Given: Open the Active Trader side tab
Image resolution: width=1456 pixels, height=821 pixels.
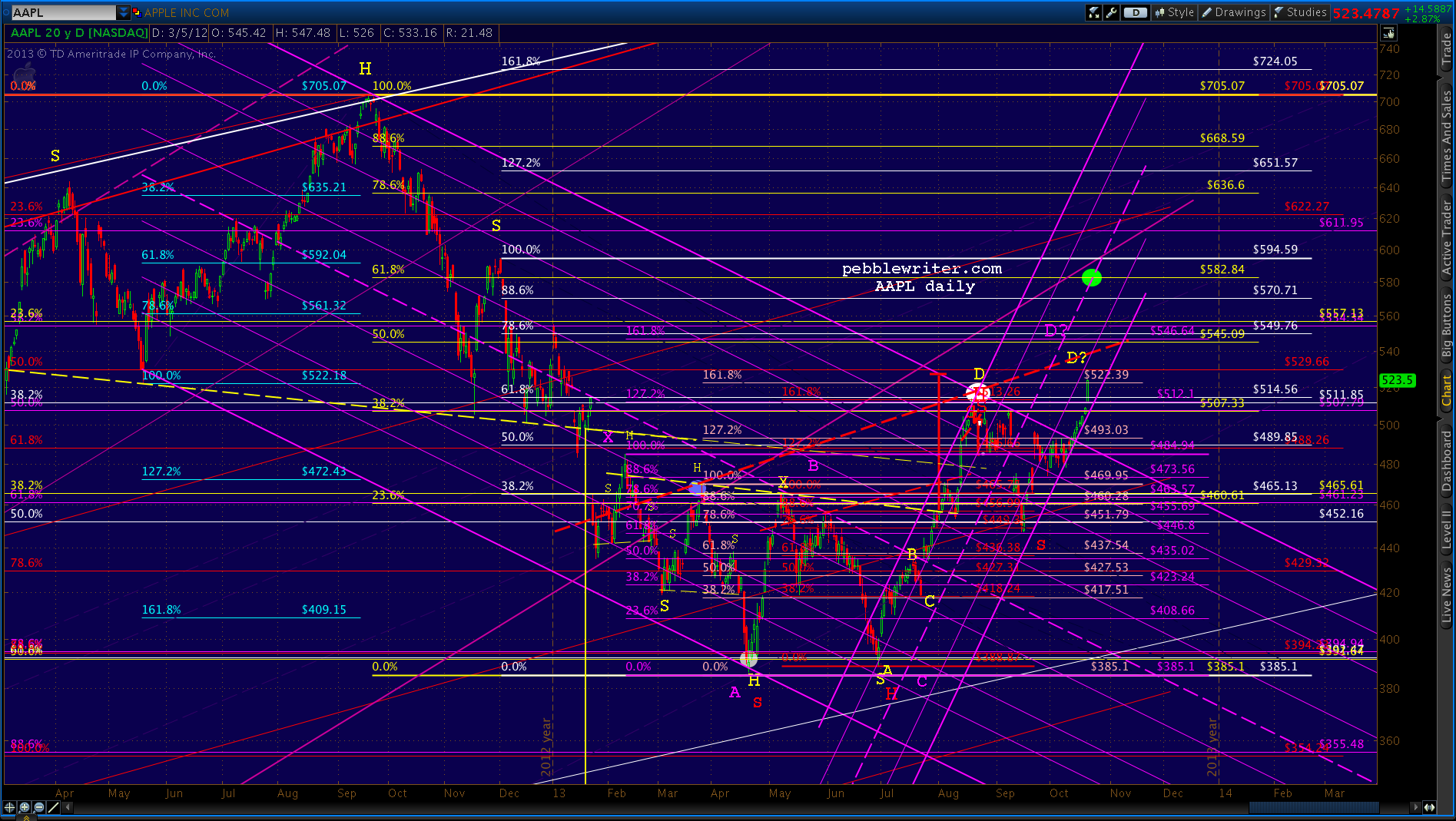Looking at the screenshot, I should (x=1447, y=238).
